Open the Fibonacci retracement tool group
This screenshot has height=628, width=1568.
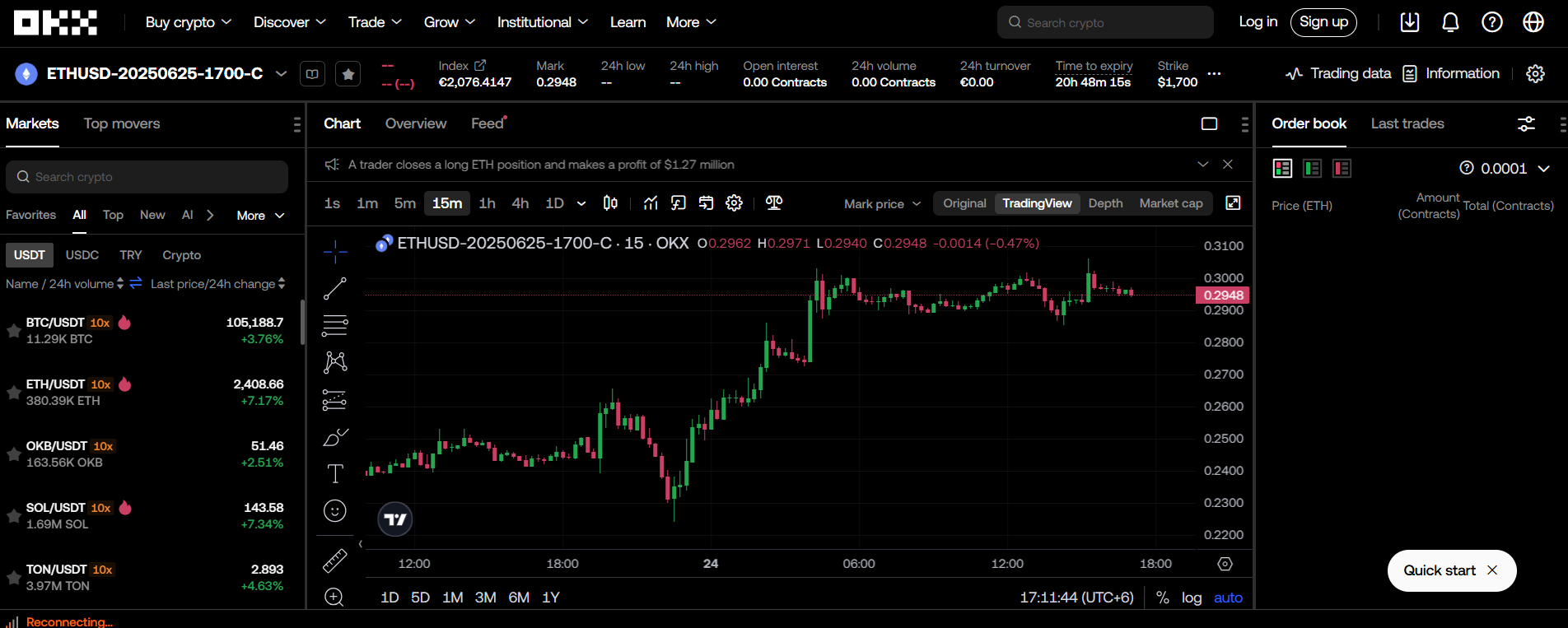(x=335, y=325)
